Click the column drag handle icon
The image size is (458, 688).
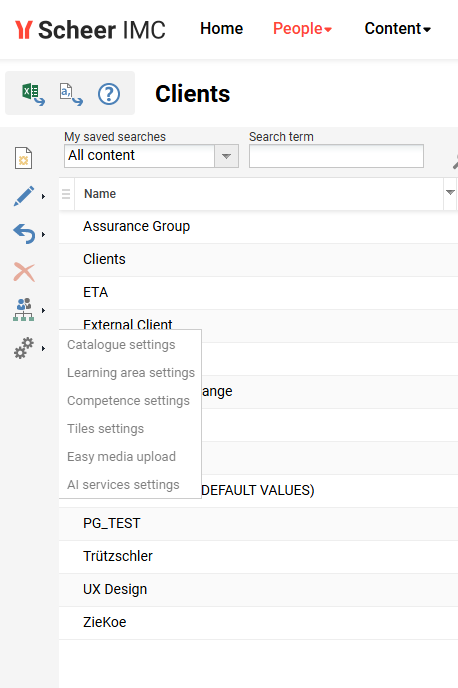[66, 194]
